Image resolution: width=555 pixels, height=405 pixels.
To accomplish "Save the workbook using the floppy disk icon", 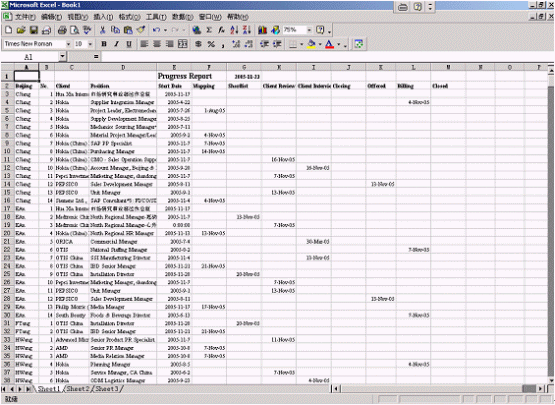I will [x=34, y=30].
